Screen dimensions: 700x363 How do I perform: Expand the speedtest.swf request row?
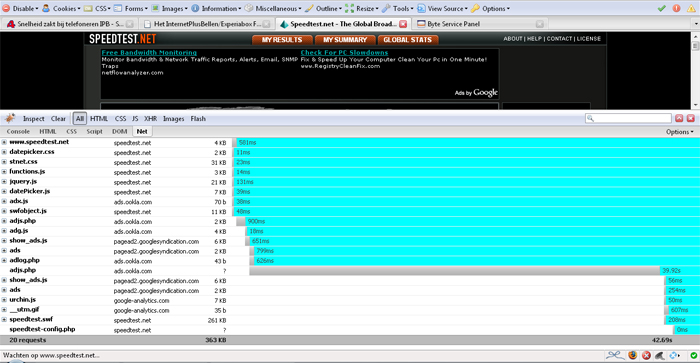(4, 319)
